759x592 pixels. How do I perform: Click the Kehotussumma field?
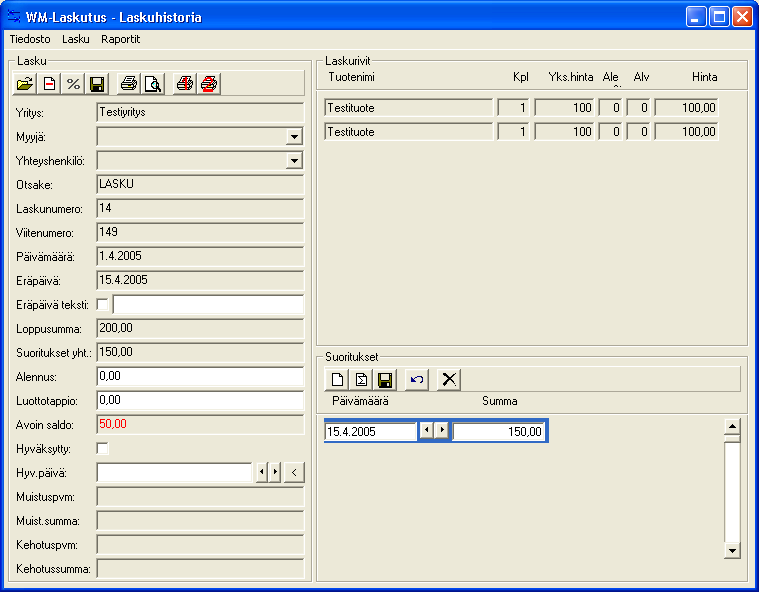tap(200, 569)
